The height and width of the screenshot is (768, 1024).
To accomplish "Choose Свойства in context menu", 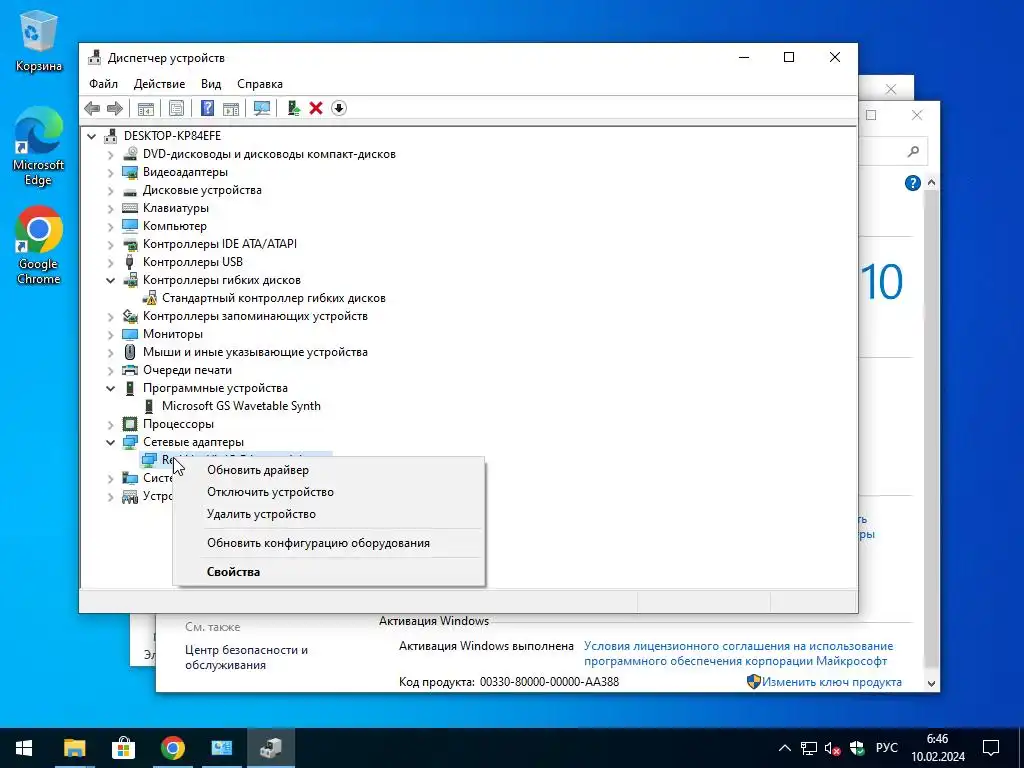I will (329, 572).
